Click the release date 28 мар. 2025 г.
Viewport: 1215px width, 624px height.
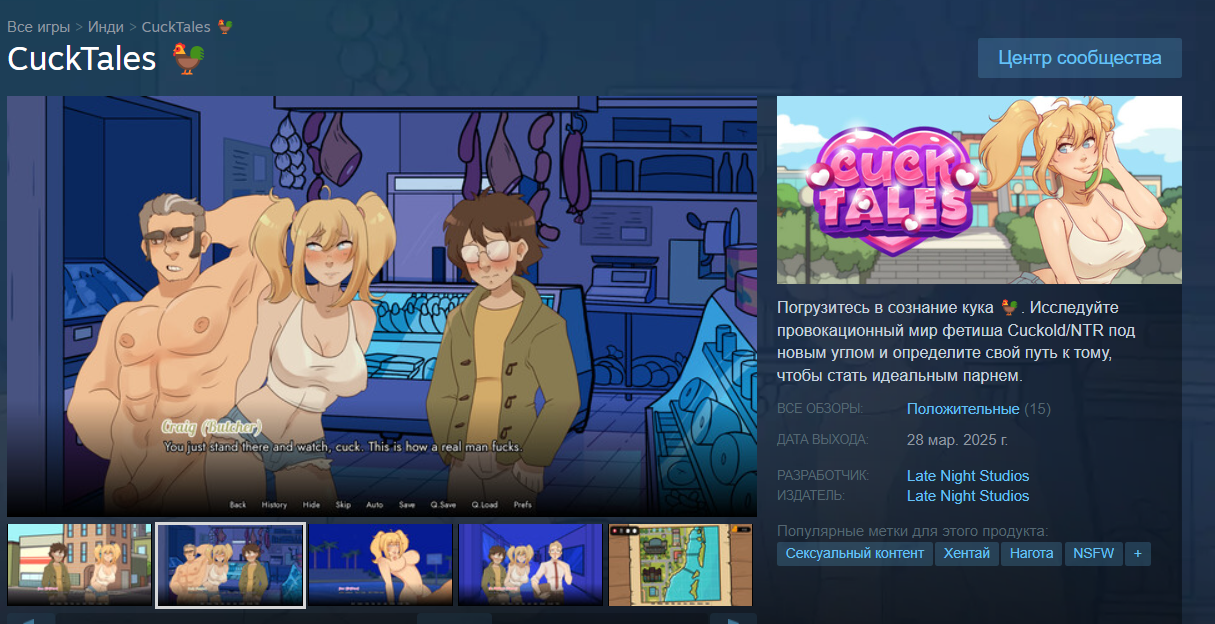coord(957,440)
